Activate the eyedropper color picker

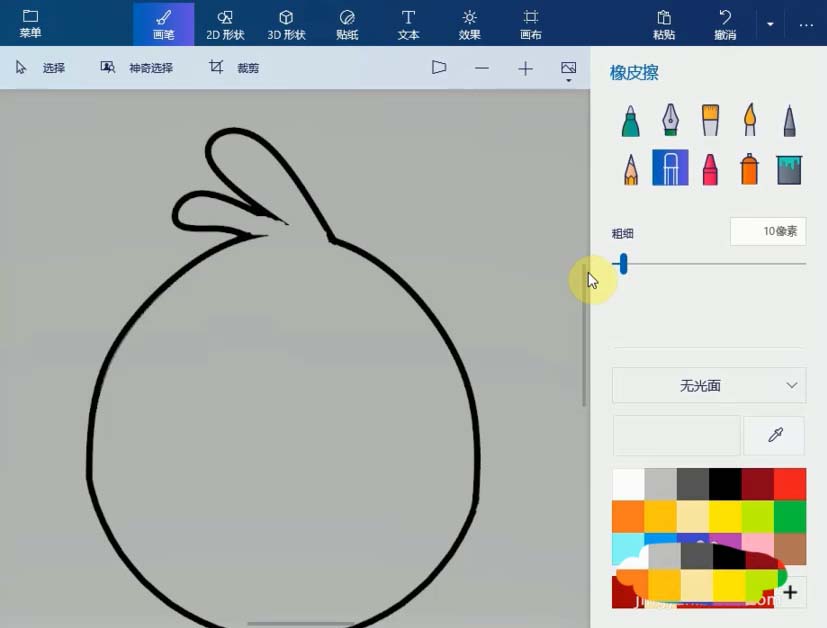click(774, 435)
